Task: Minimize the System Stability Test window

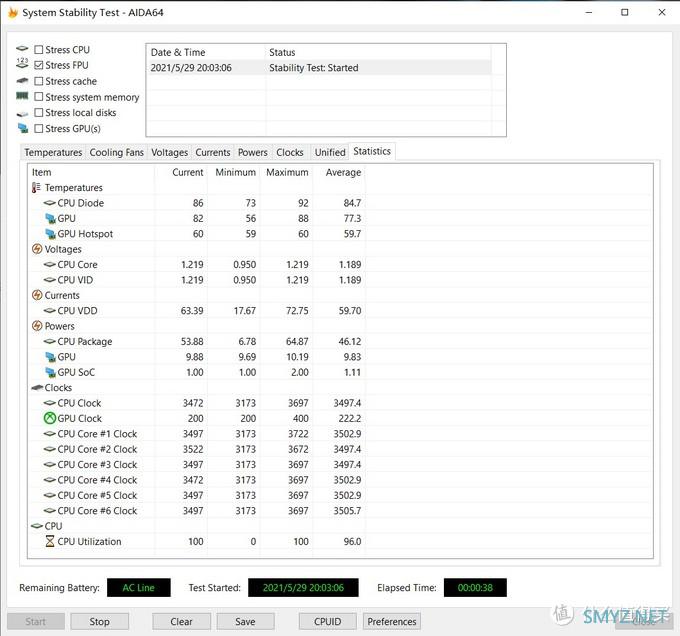Action: (588, 12)
